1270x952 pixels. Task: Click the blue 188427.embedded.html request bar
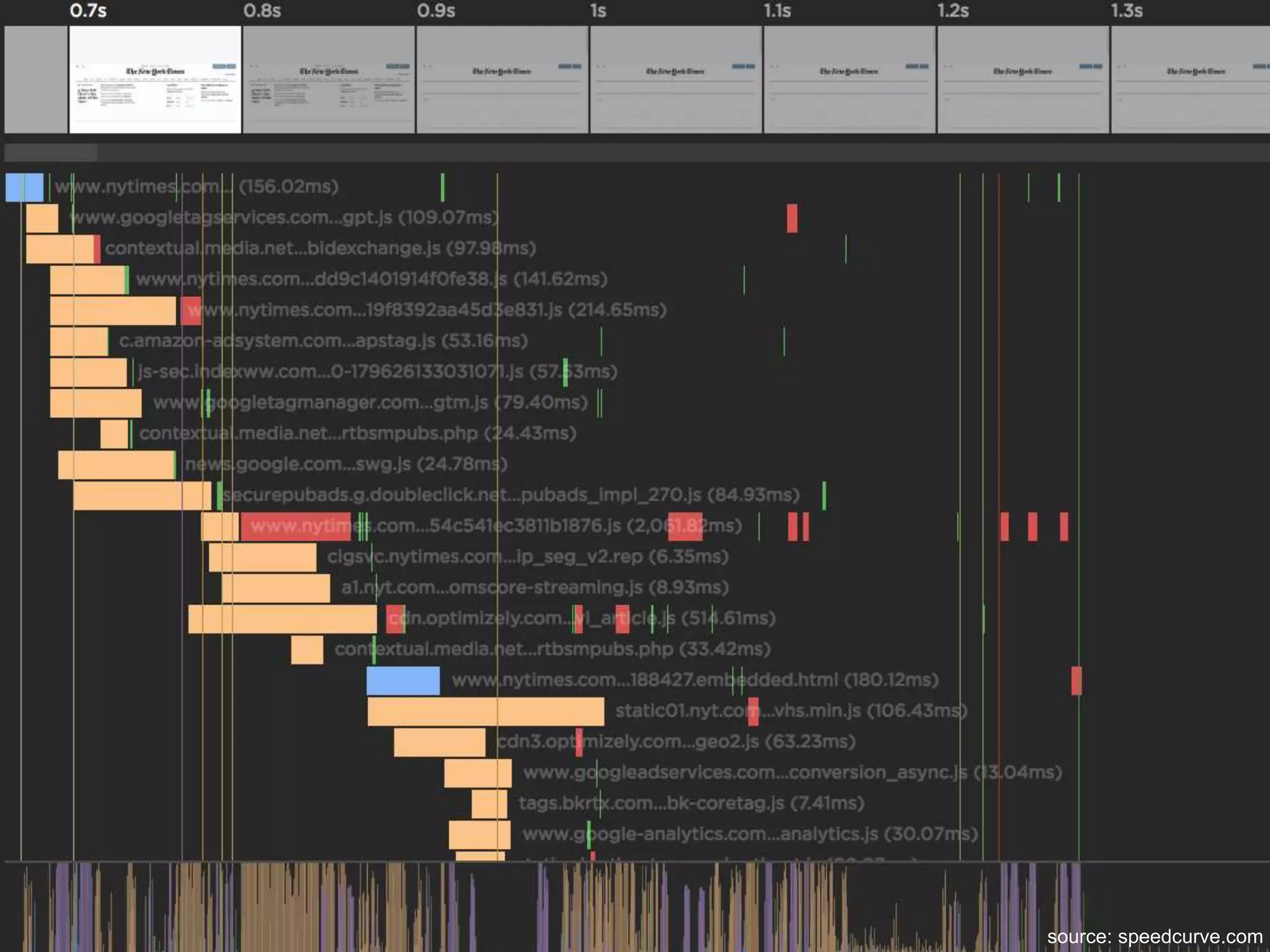click(403, 681)
